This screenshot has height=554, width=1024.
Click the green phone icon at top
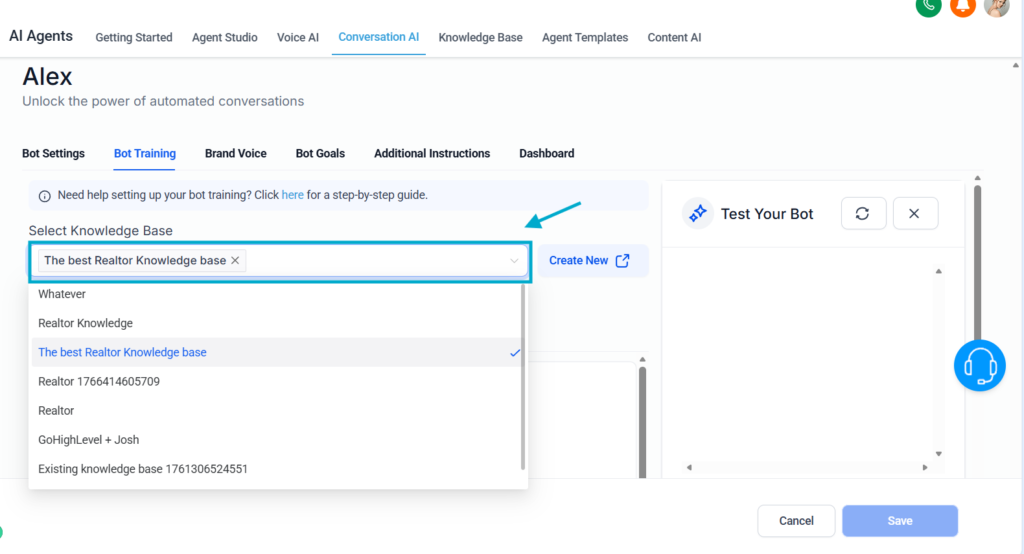pos(929,5)
